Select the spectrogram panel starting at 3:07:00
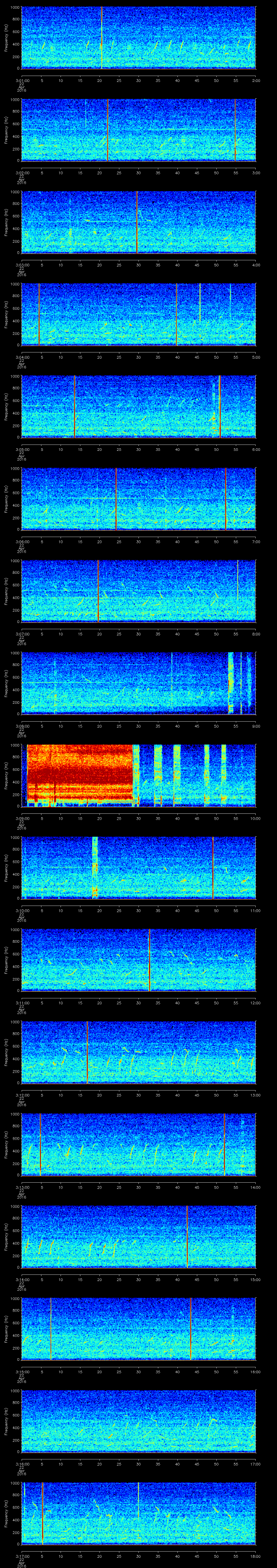The width and height of the screenshot is (277, 1568). pyautogui.click(x=138, y=591)
